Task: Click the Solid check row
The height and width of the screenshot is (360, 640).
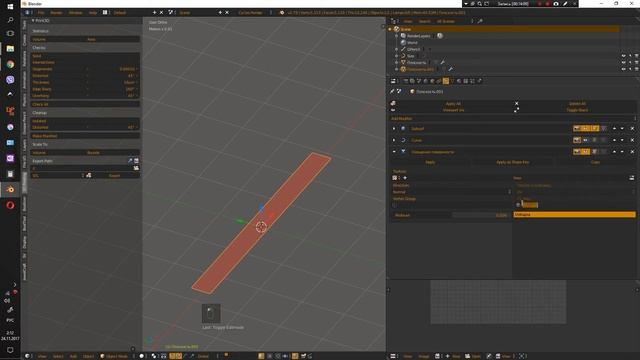Action: pos(85,56)
